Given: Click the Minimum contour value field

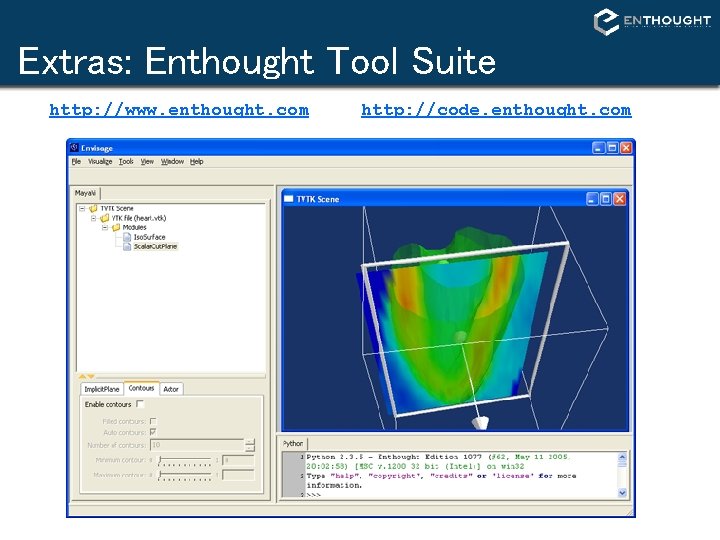Looking at the screenshot, I should (x=238, y=460).
